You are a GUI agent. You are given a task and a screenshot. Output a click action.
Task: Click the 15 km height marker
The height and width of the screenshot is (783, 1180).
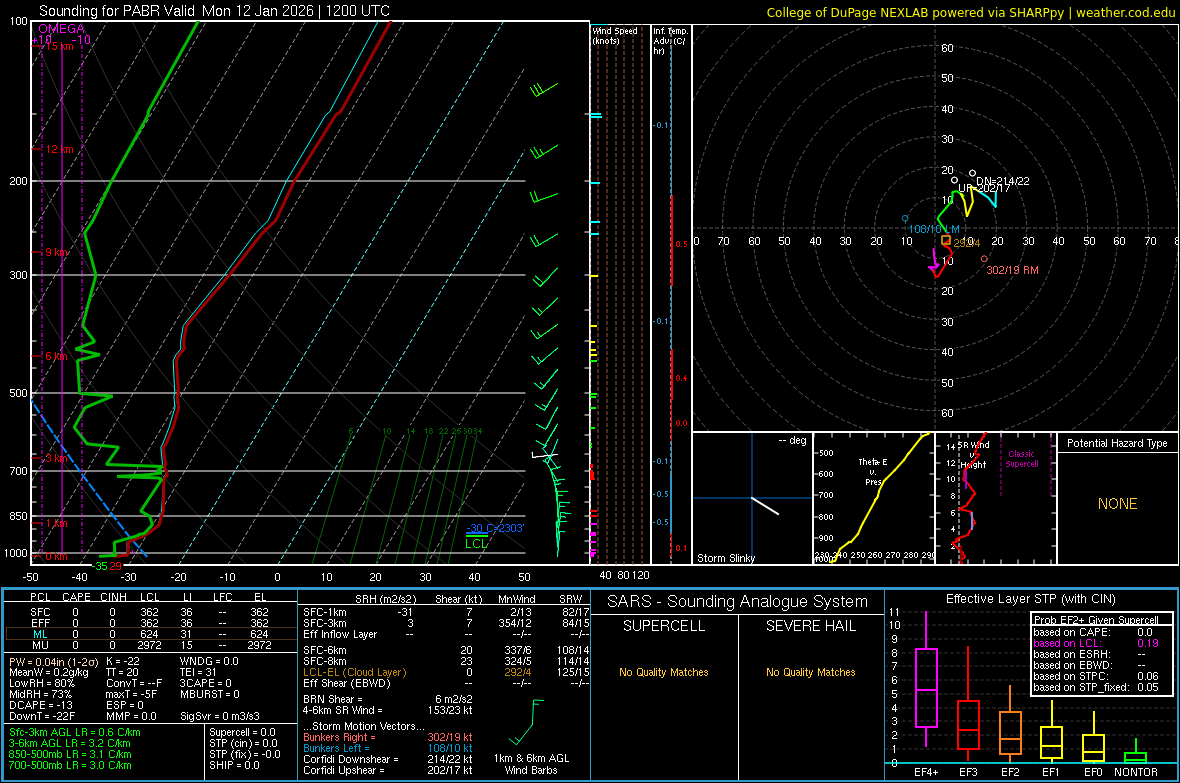[x=59, y=46]
